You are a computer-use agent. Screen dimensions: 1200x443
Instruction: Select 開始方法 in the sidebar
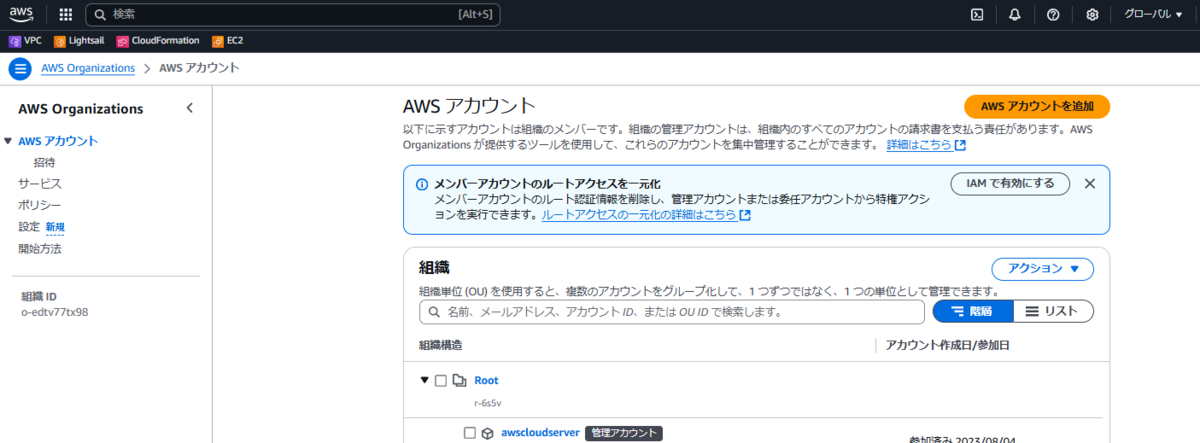pyautogui.click(x=40, y=249)
